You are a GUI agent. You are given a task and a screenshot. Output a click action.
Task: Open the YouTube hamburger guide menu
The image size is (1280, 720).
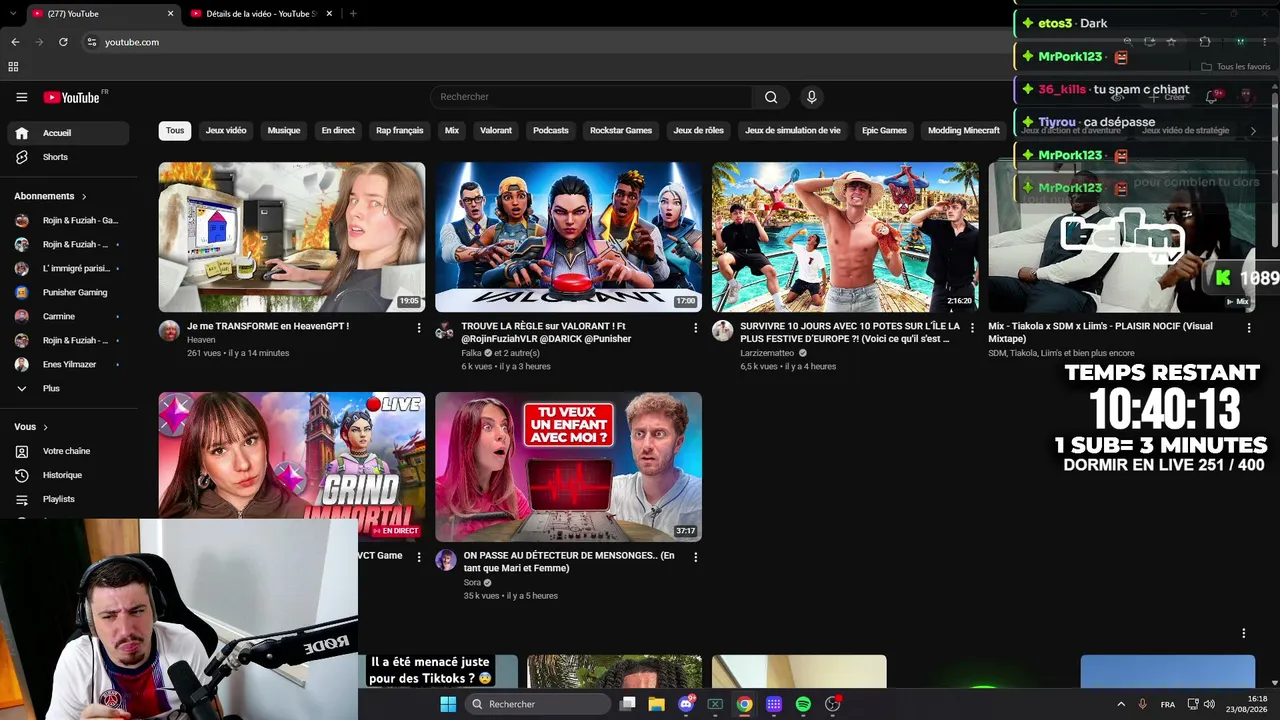21,97
